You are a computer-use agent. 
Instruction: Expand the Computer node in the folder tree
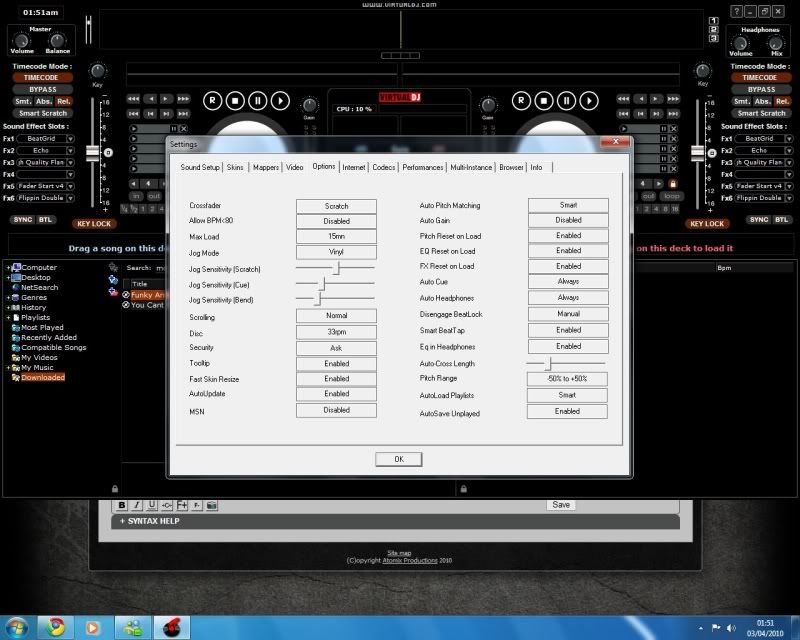pyautogui.click(x=8, y=267)
